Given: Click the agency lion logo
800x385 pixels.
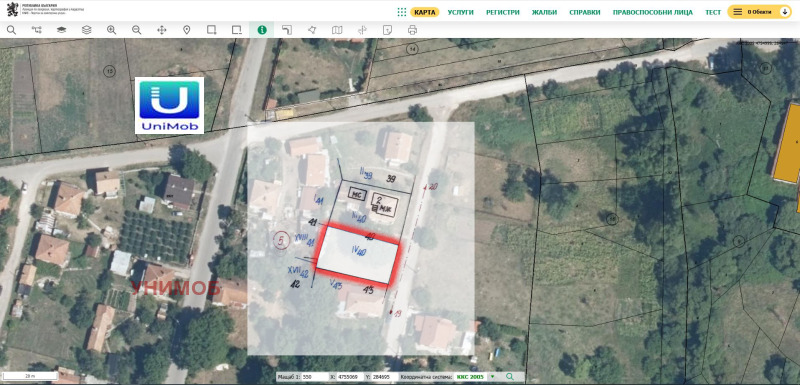Looking at the screenshot, I should coord(13,10).
